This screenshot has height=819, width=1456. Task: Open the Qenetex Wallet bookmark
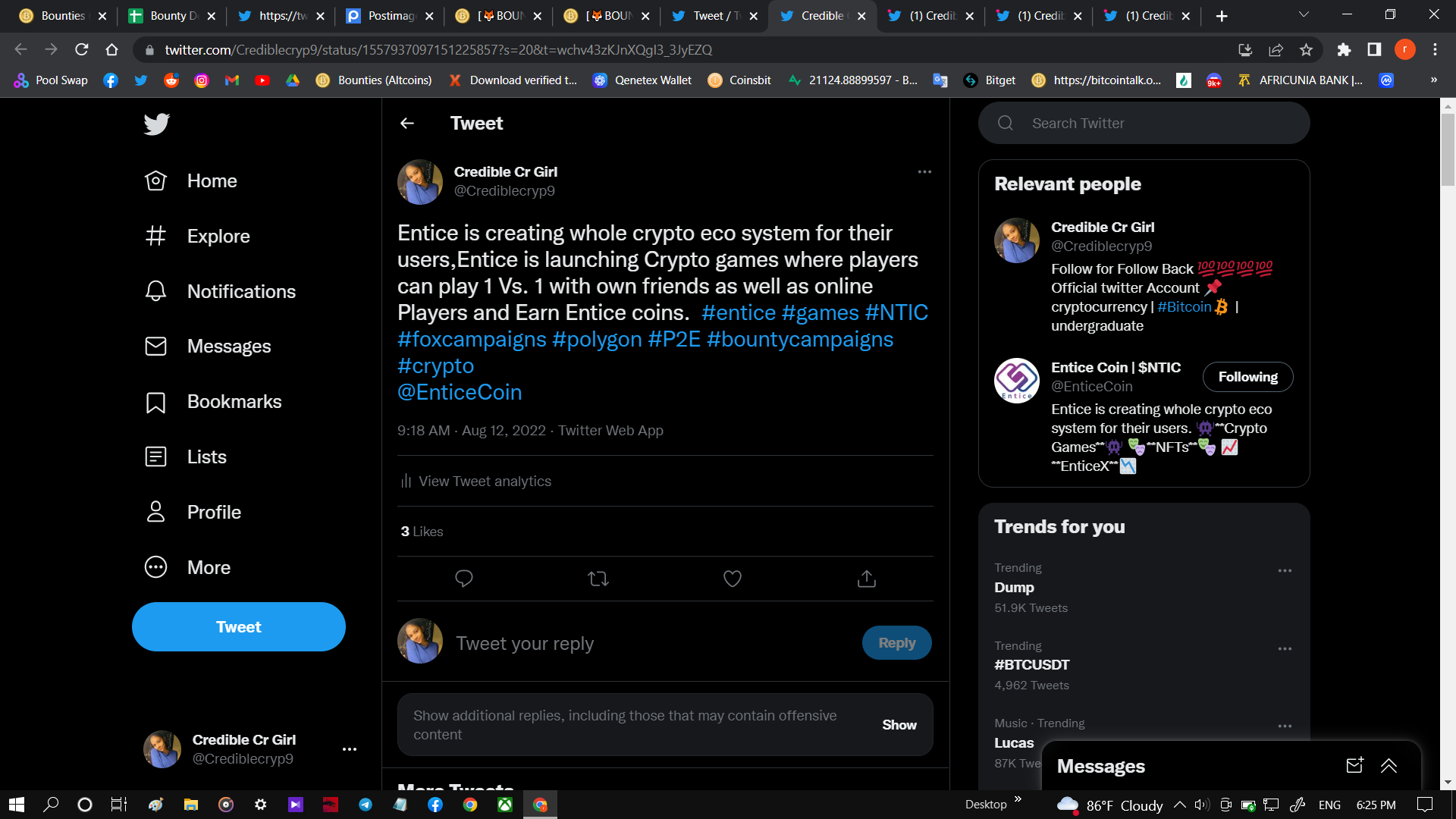[642, 80]
